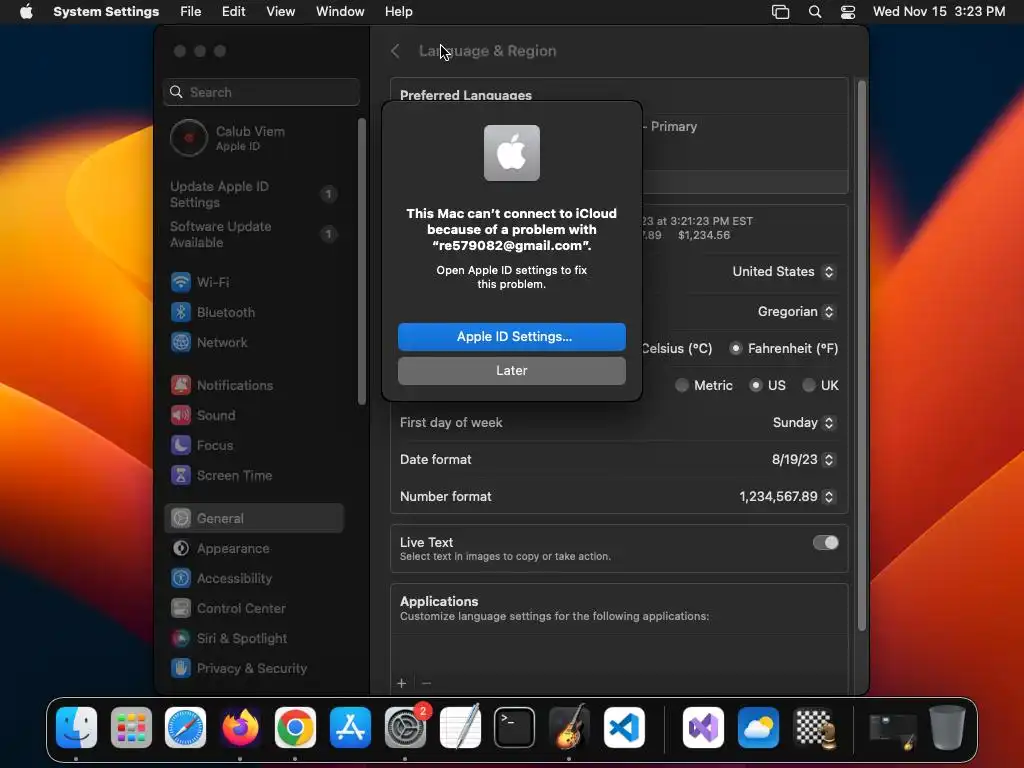The width and height of the screenshot is (1024, 768).
Task: Open Notifications in the sidebar
Action: [x=253, y=385]
